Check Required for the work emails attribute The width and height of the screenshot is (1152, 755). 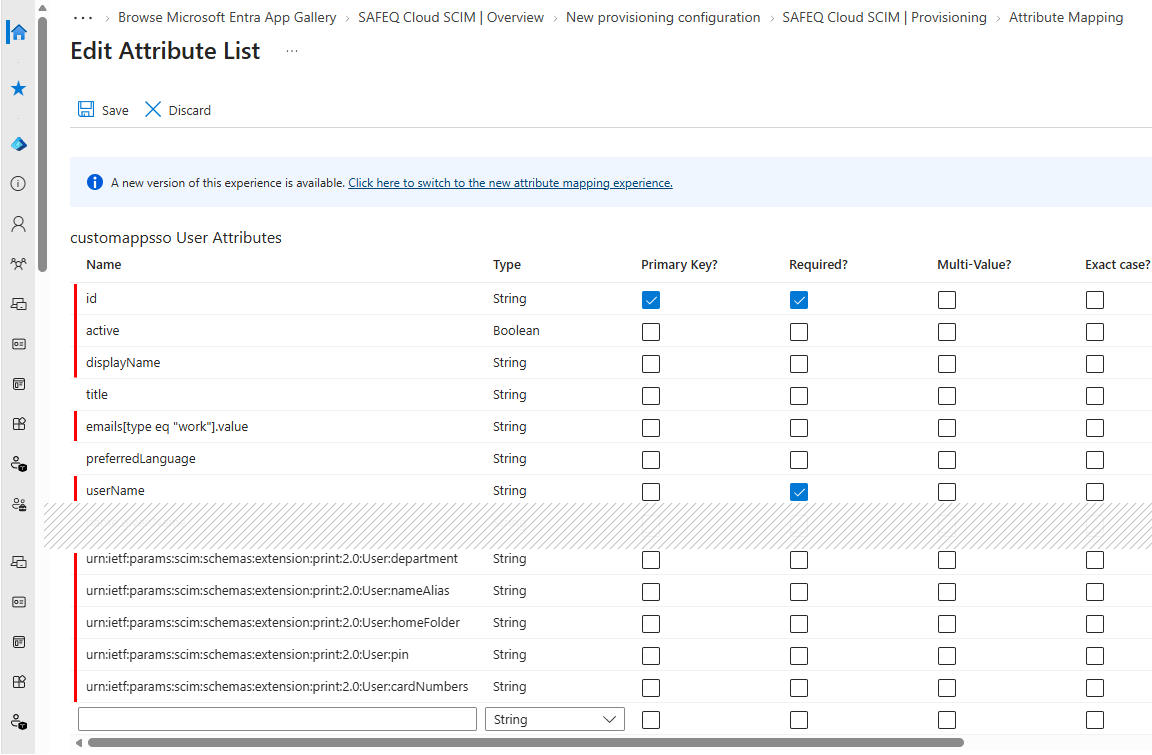click(x=799, y=427)
